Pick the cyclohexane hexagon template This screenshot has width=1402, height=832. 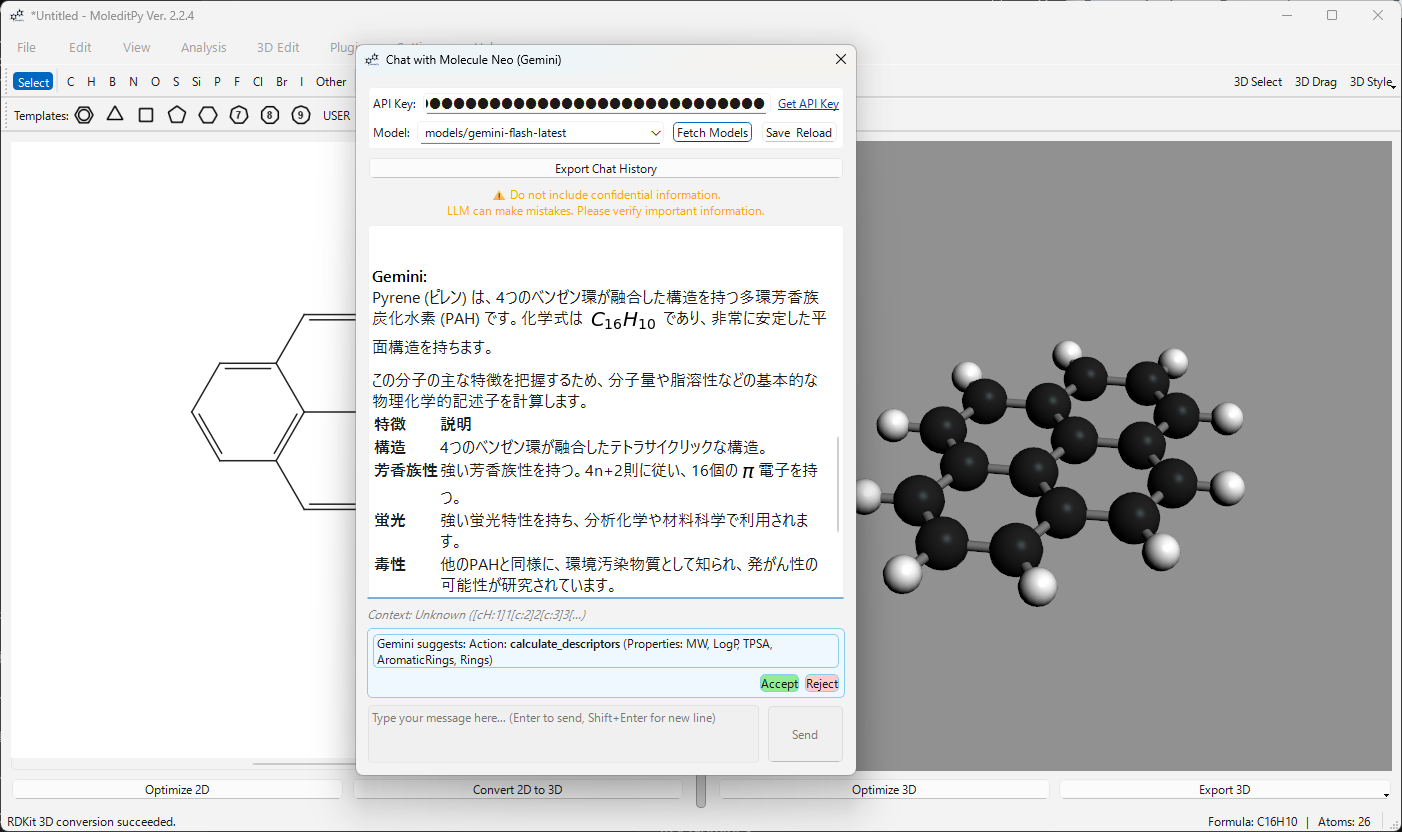(208, 115)
